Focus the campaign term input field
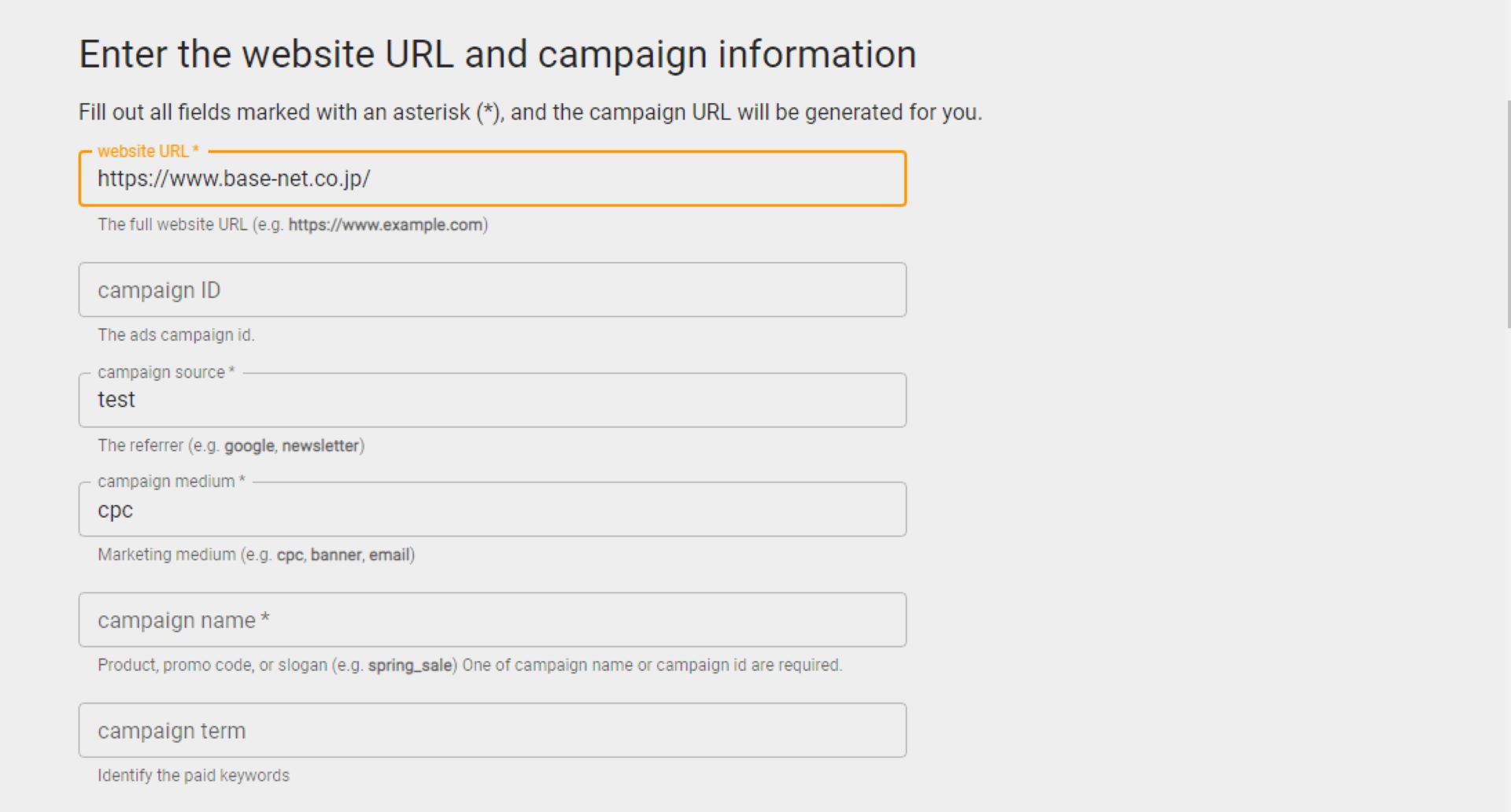The width and height of the screenshot is (1511, 812). click(x=492, y=731)
